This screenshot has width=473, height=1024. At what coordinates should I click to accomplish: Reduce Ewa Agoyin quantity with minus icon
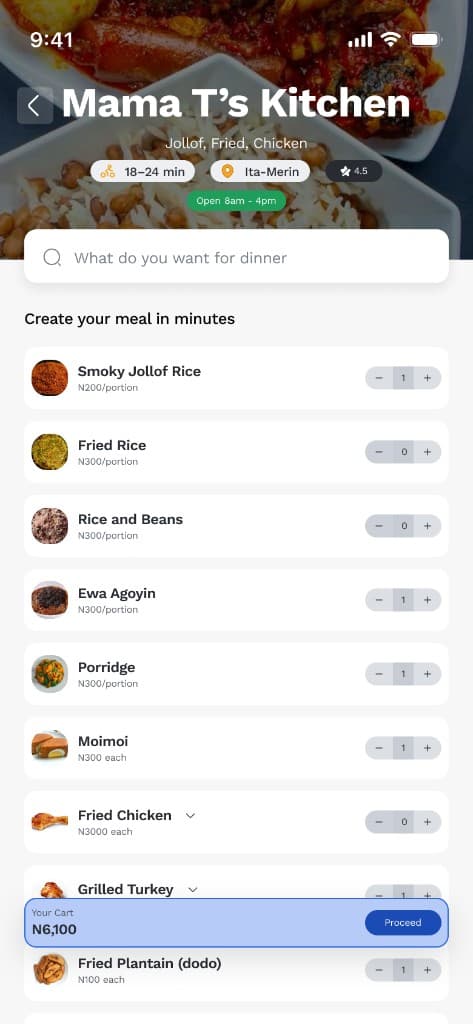pyautogui.click(x=379, y=600)
